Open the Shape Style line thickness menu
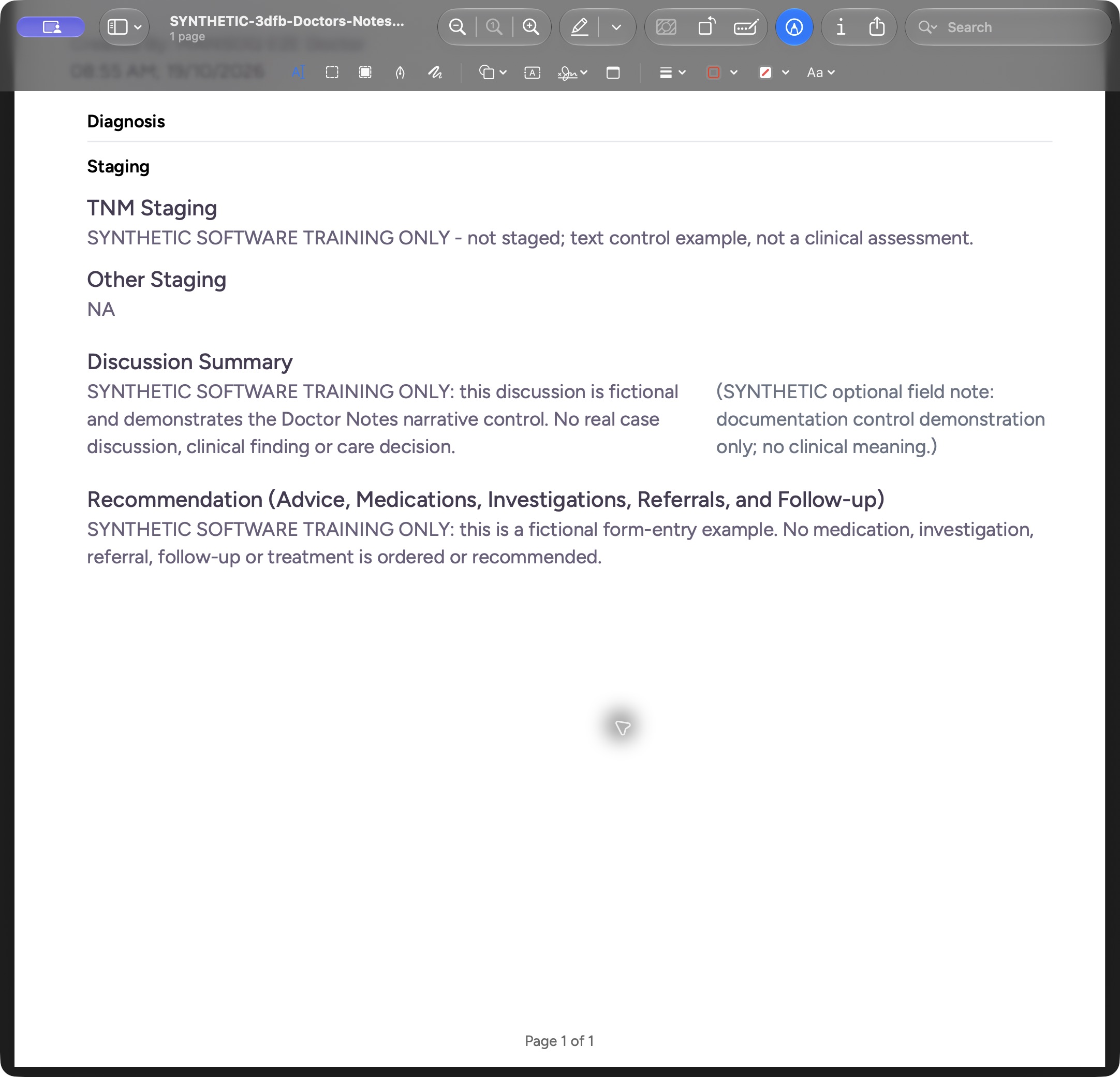 673,72
